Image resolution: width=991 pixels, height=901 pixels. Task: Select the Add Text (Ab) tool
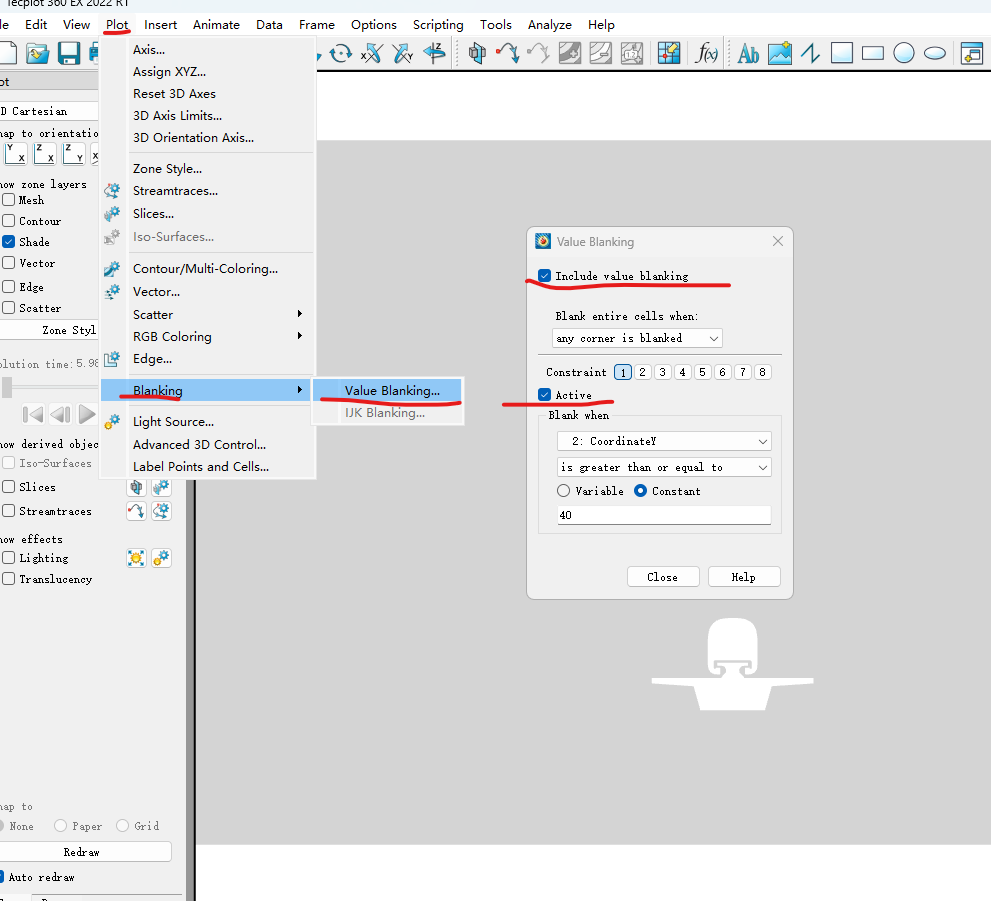pyautogui.click(x=748, y=54)
